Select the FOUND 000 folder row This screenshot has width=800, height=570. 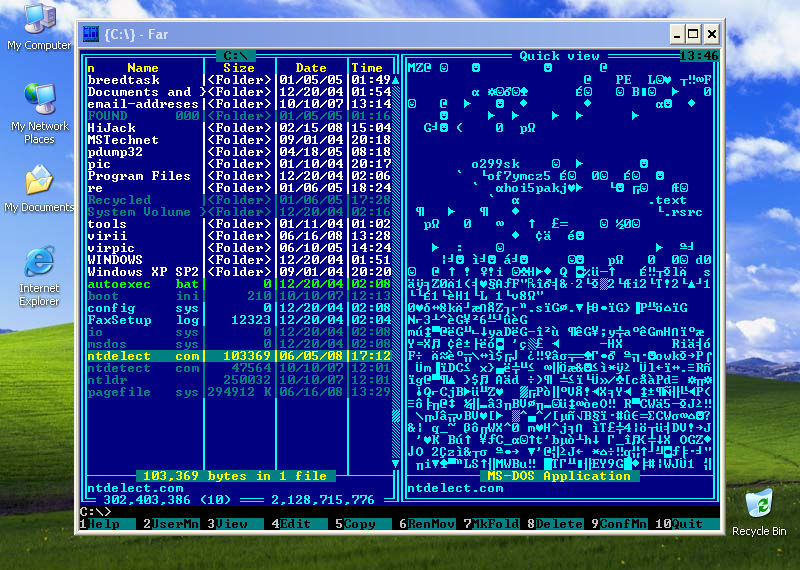click(x=239, y=116)
